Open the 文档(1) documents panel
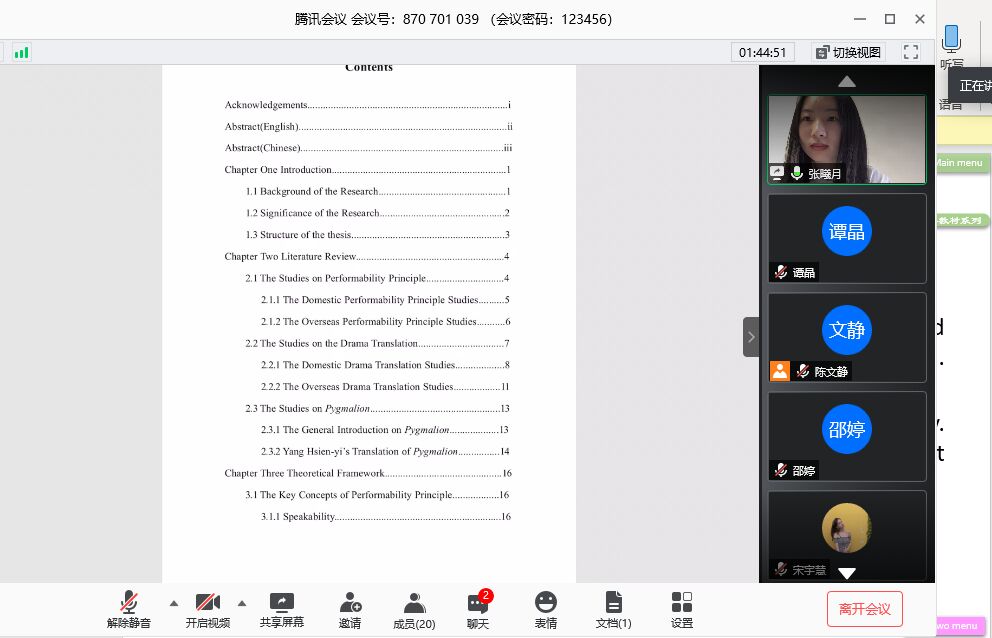 613,603
